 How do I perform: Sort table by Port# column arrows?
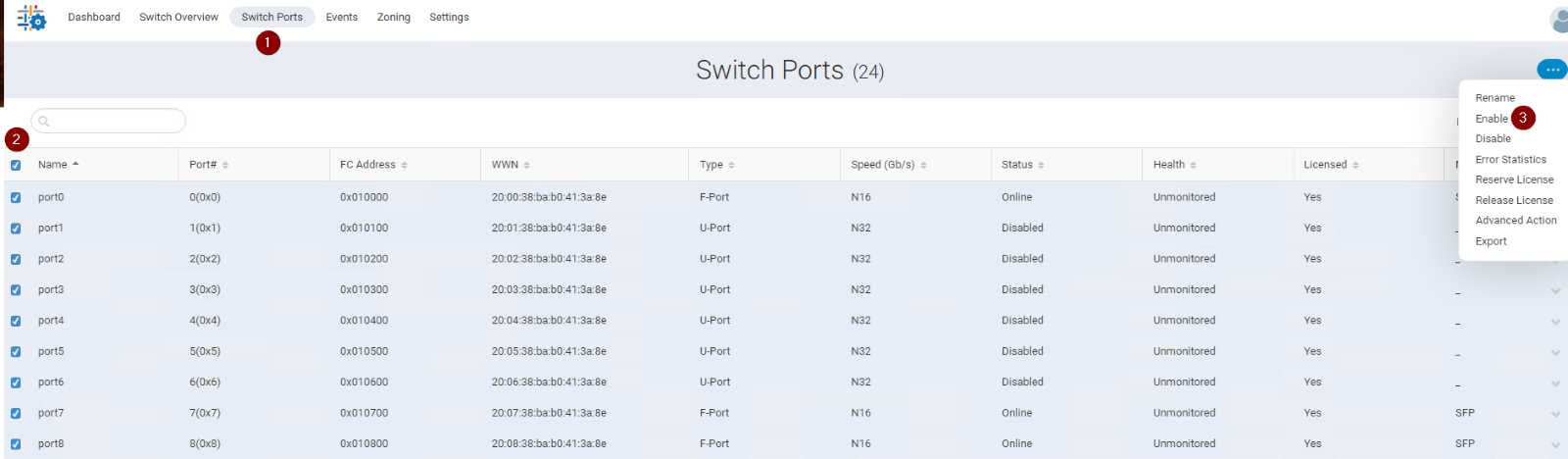coord(225,165)
